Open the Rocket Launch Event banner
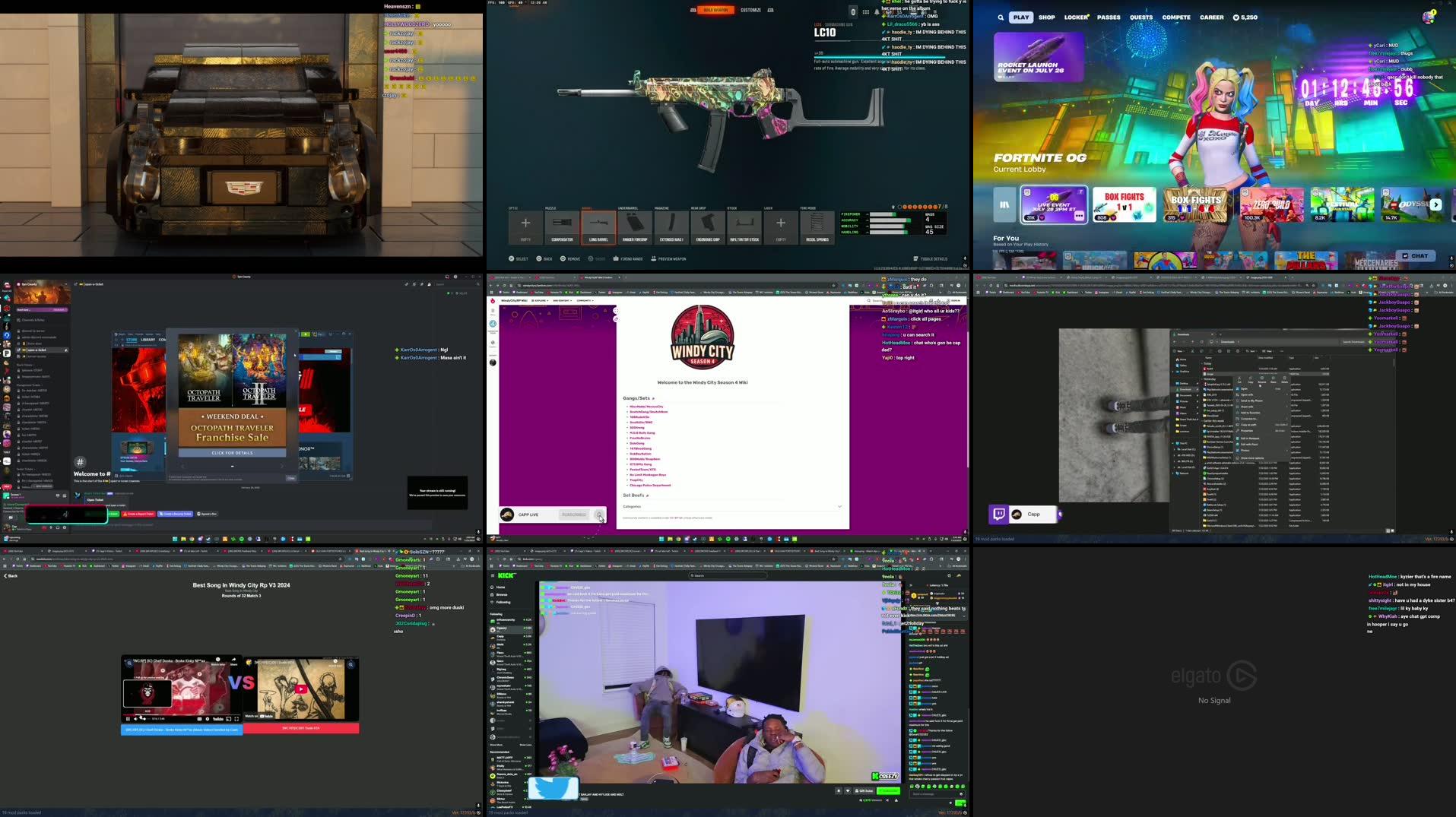 (1039, 56)
